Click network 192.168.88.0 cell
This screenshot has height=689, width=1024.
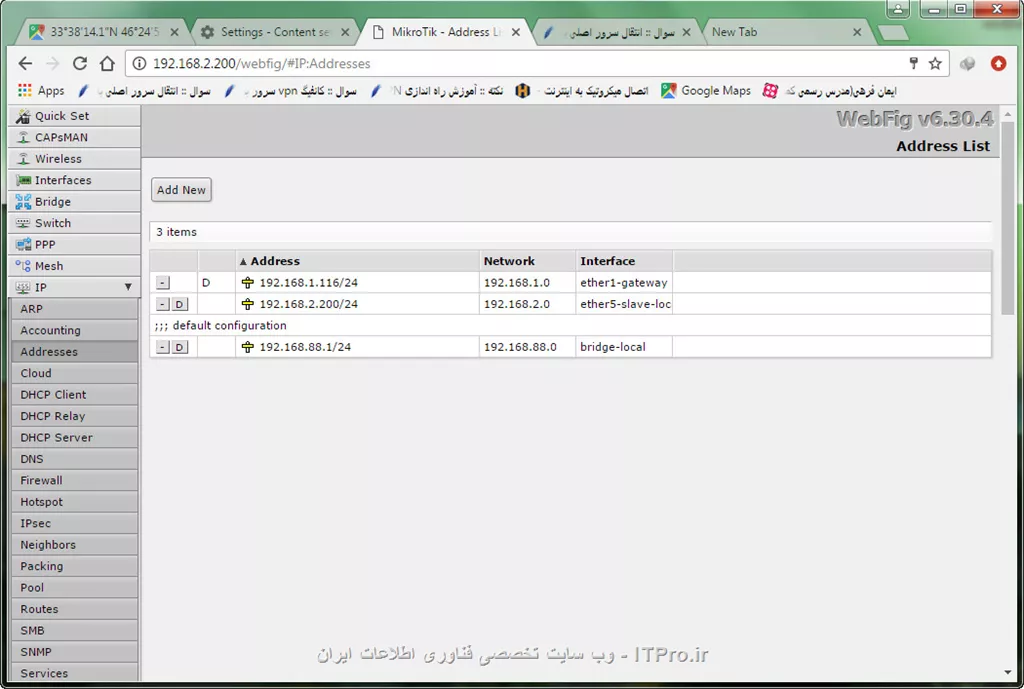(527, 347)
